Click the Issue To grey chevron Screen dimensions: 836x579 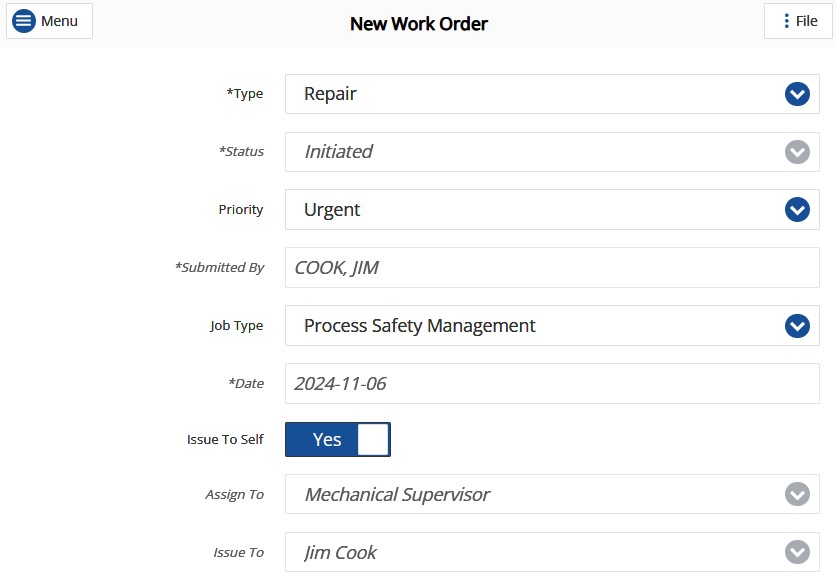[797, 552]
